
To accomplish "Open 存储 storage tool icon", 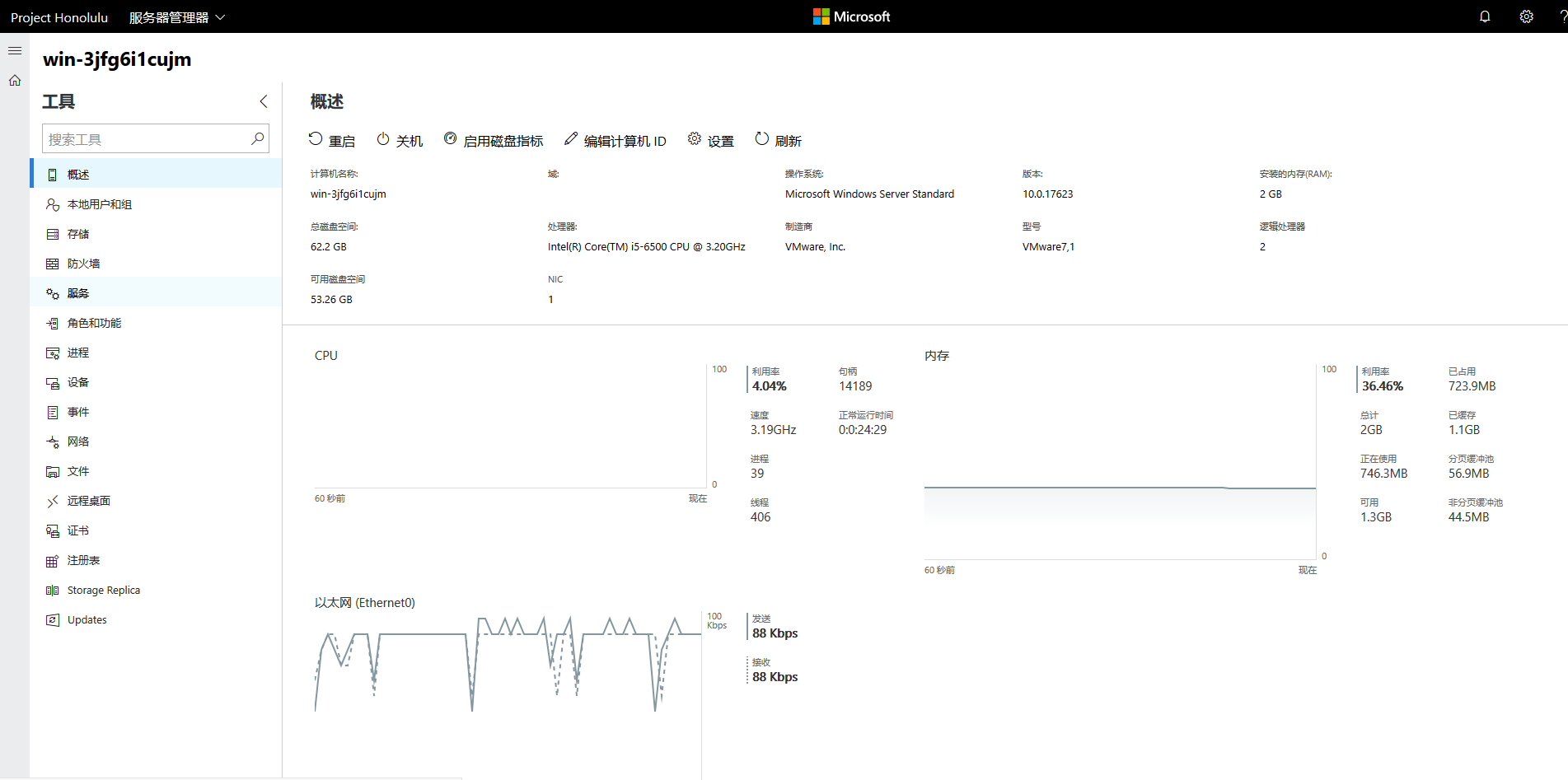I will (x=53, y=234).
